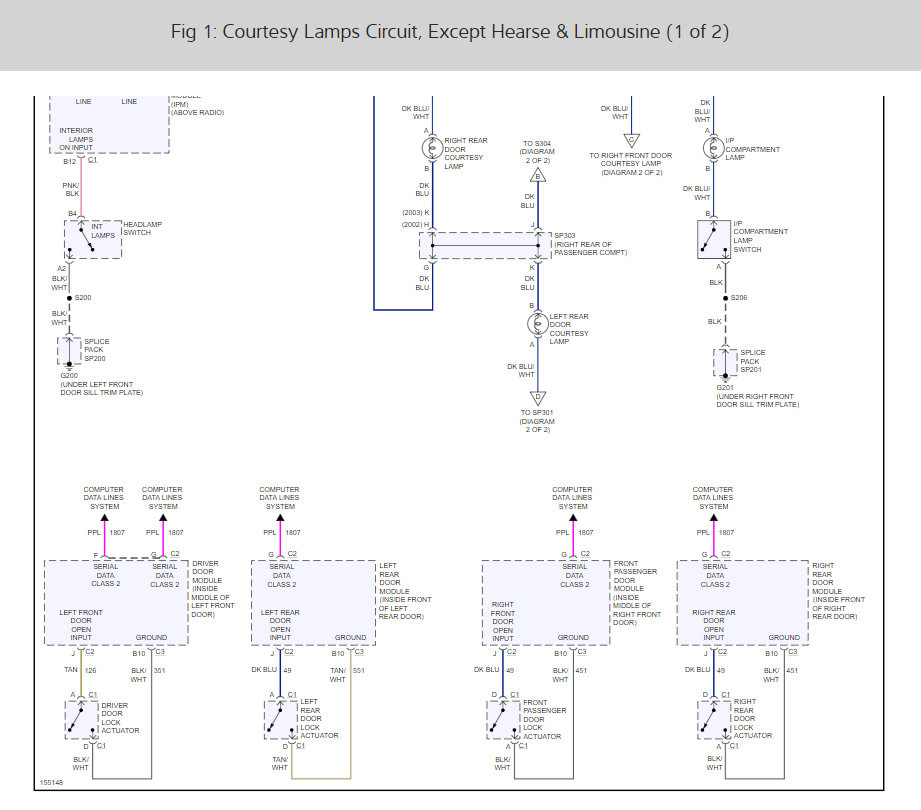Click triangle connector C to right front door lamp
This screenshot has width=921, height=810.
pos(631,140)
